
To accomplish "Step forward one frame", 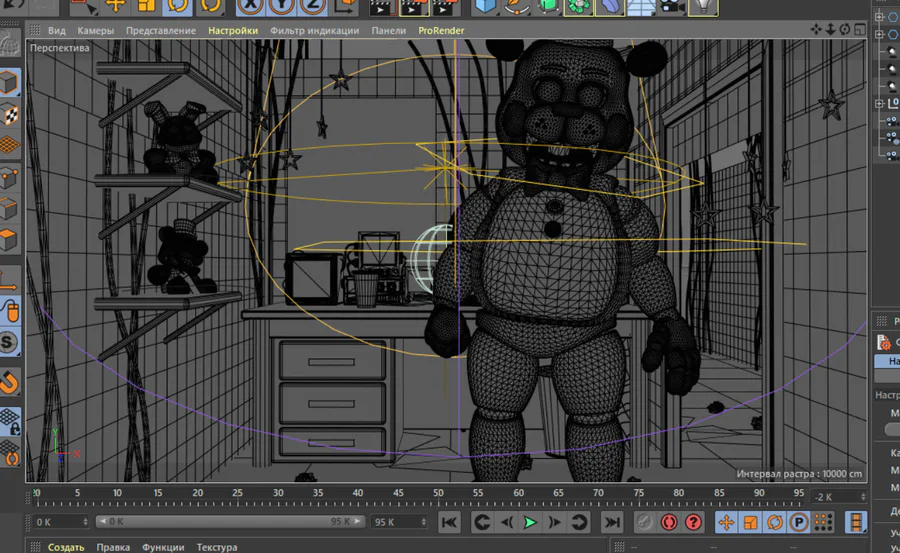I will (554, 523).
